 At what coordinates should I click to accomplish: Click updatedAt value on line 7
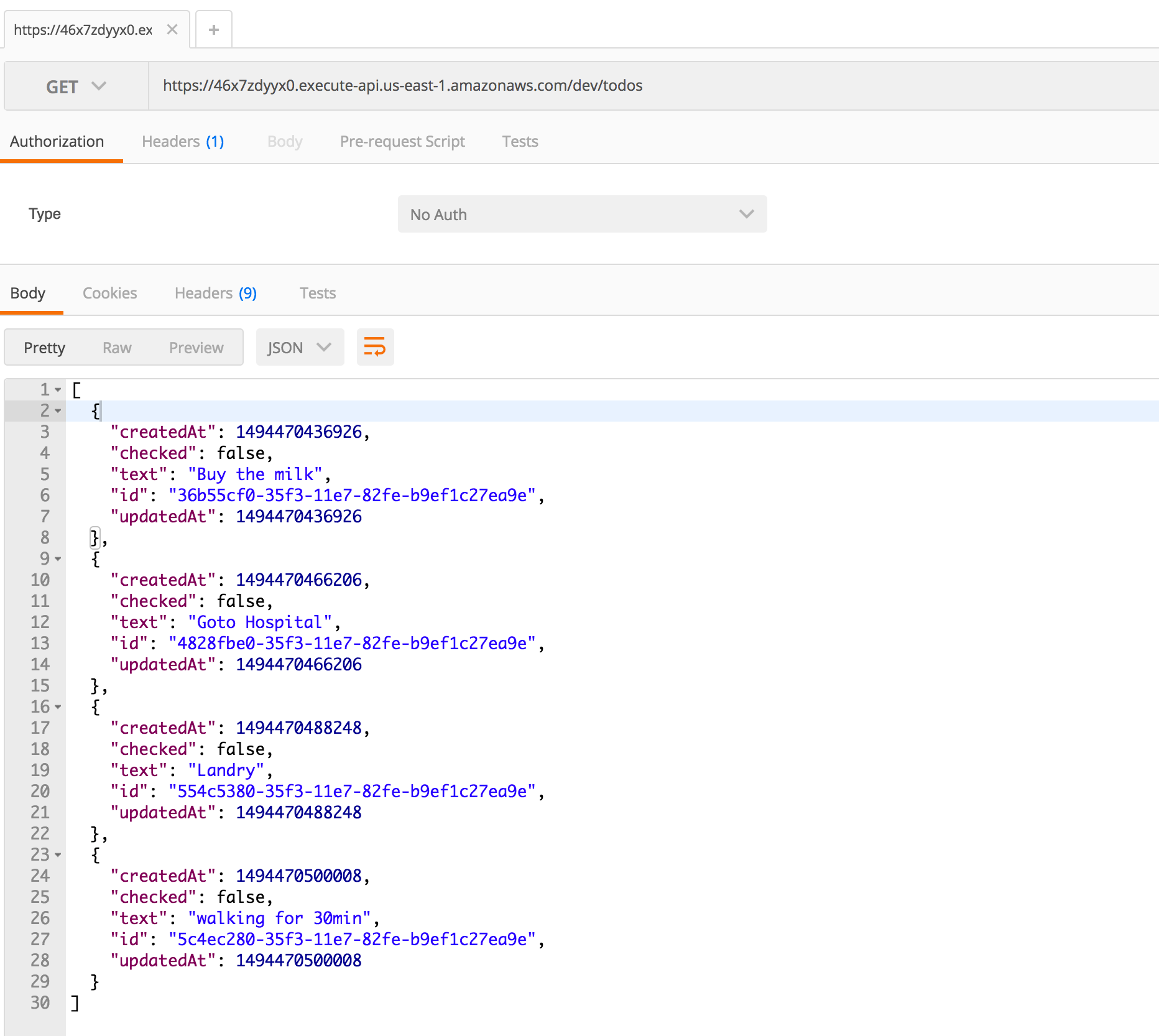[298, 517]
